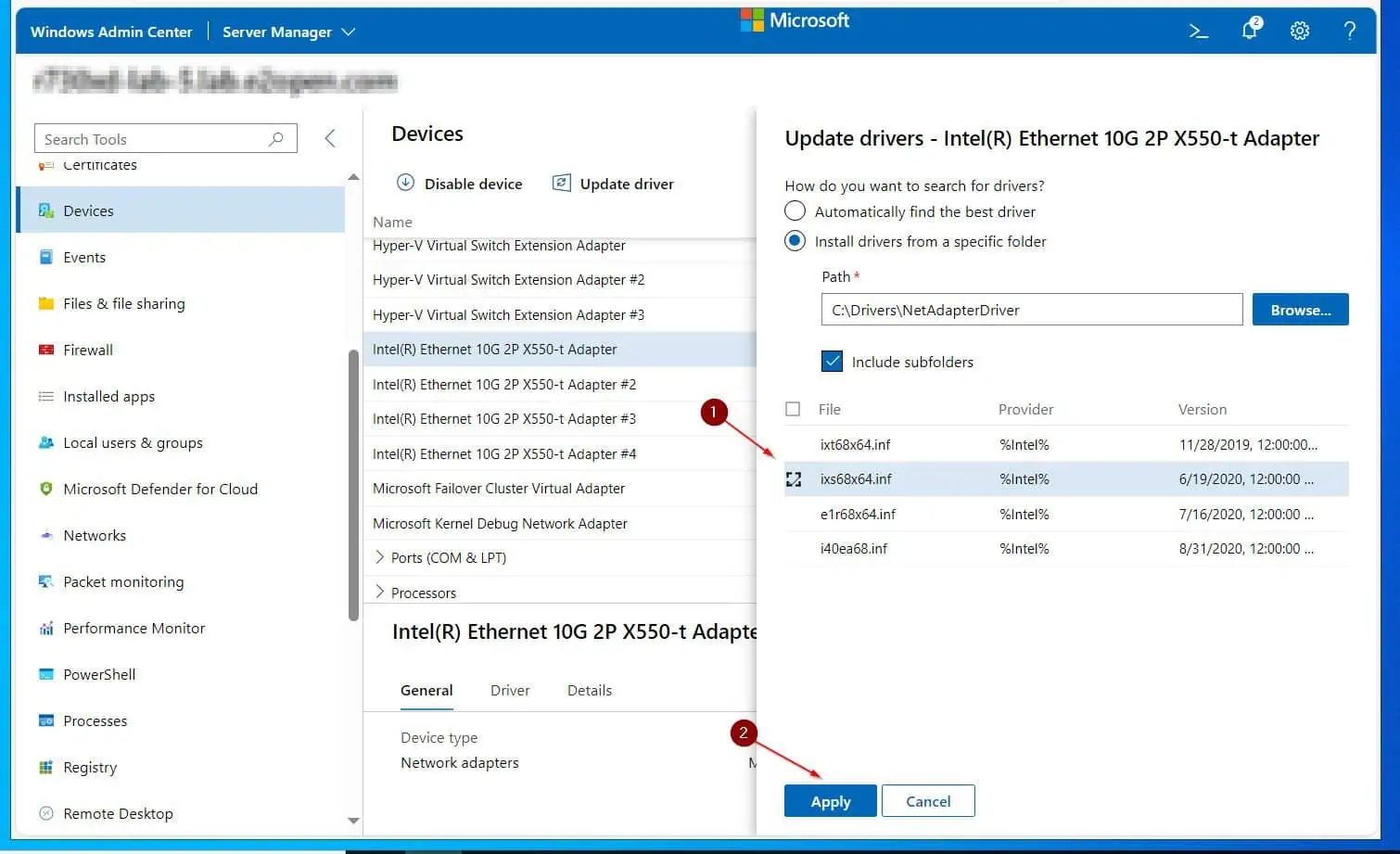The height and width of the screenshot is (854, 1400).
Task: Select Microsoft Failover Cluster Virtual Adapter
Action: [x=560, y=489]
